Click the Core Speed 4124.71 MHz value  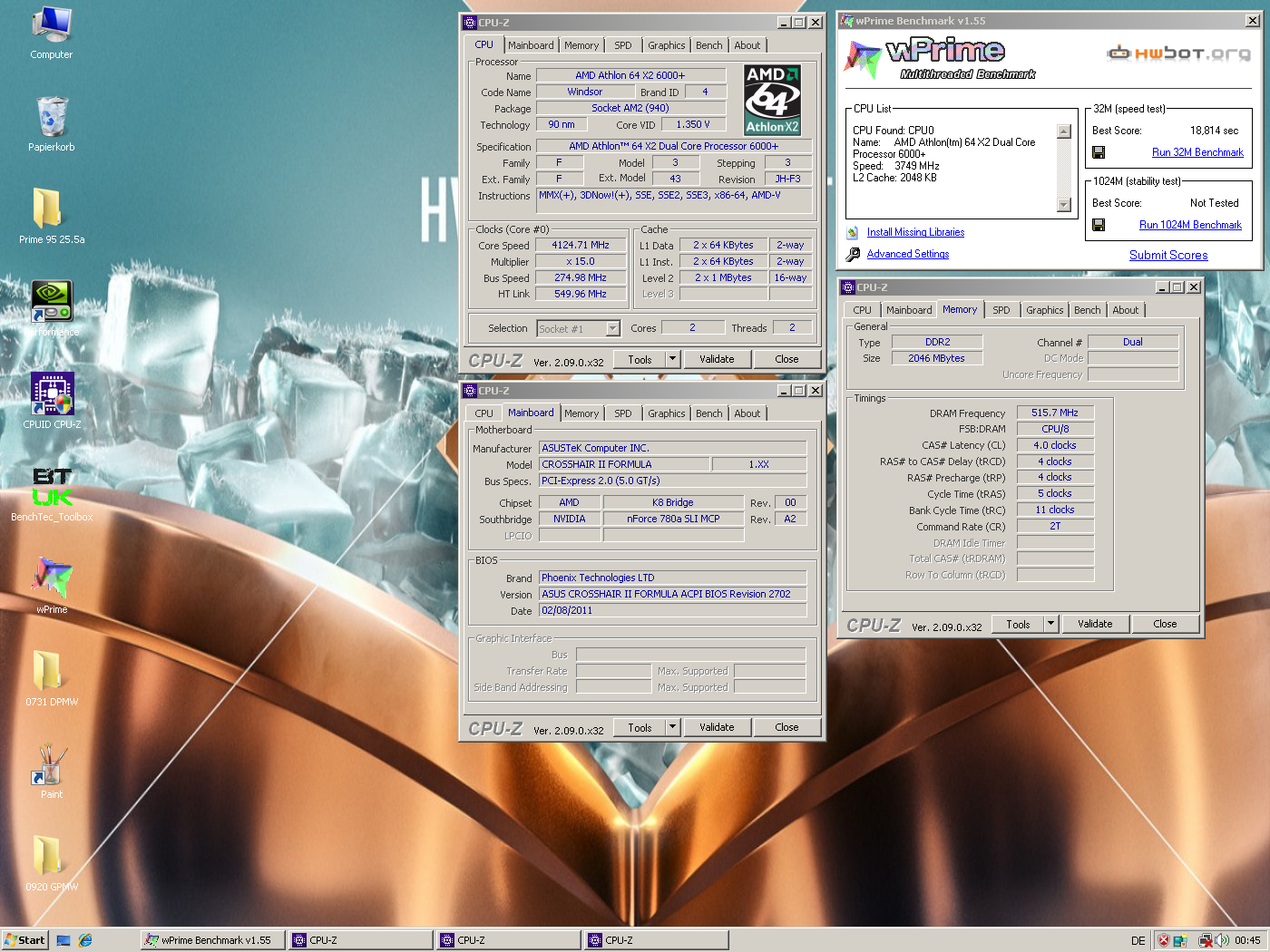coord(581,245)
